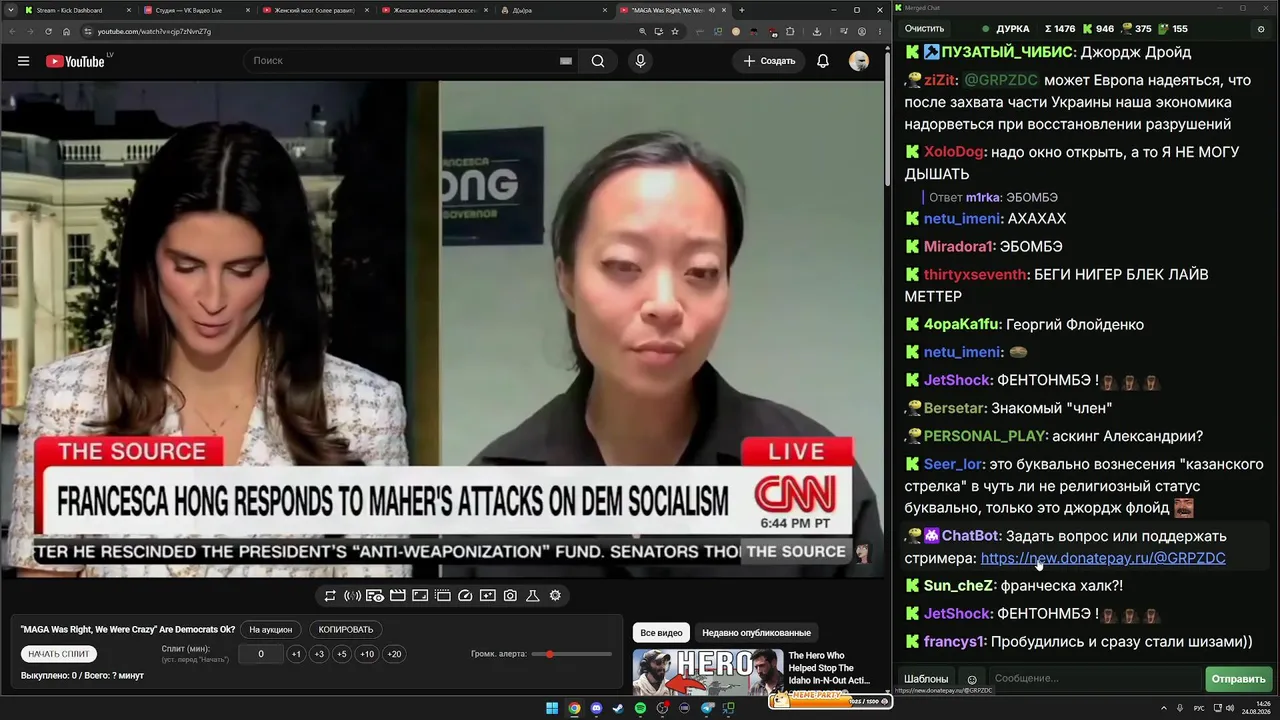This screenshot has width=1280, height=720.
Task: Open the donatepay.ru link in chat
Action: coord(1103,558)
